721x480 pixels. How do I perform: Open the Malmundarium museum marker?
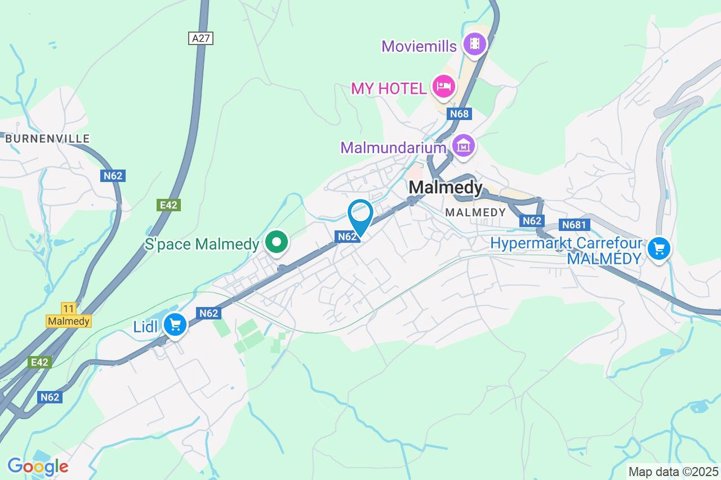[464, 146]
